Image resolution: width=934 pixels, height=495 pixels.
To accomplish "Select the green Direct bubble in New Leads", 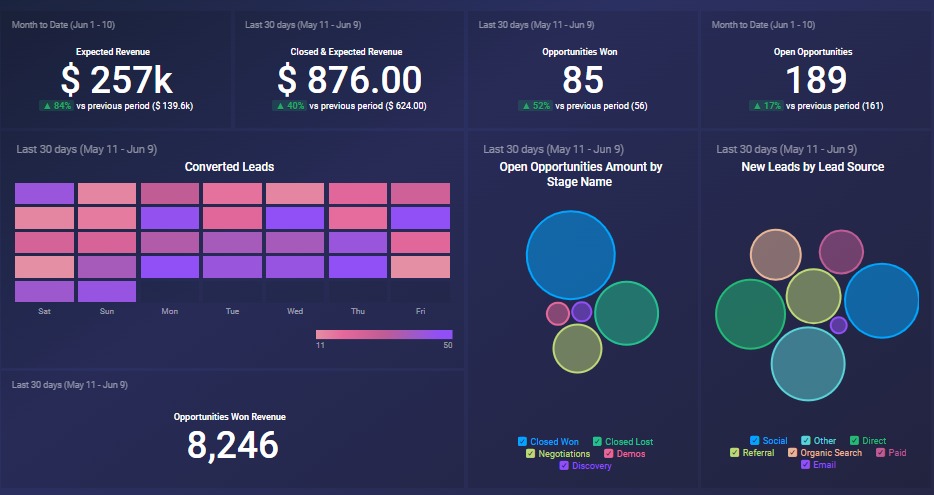I will 751,314.
